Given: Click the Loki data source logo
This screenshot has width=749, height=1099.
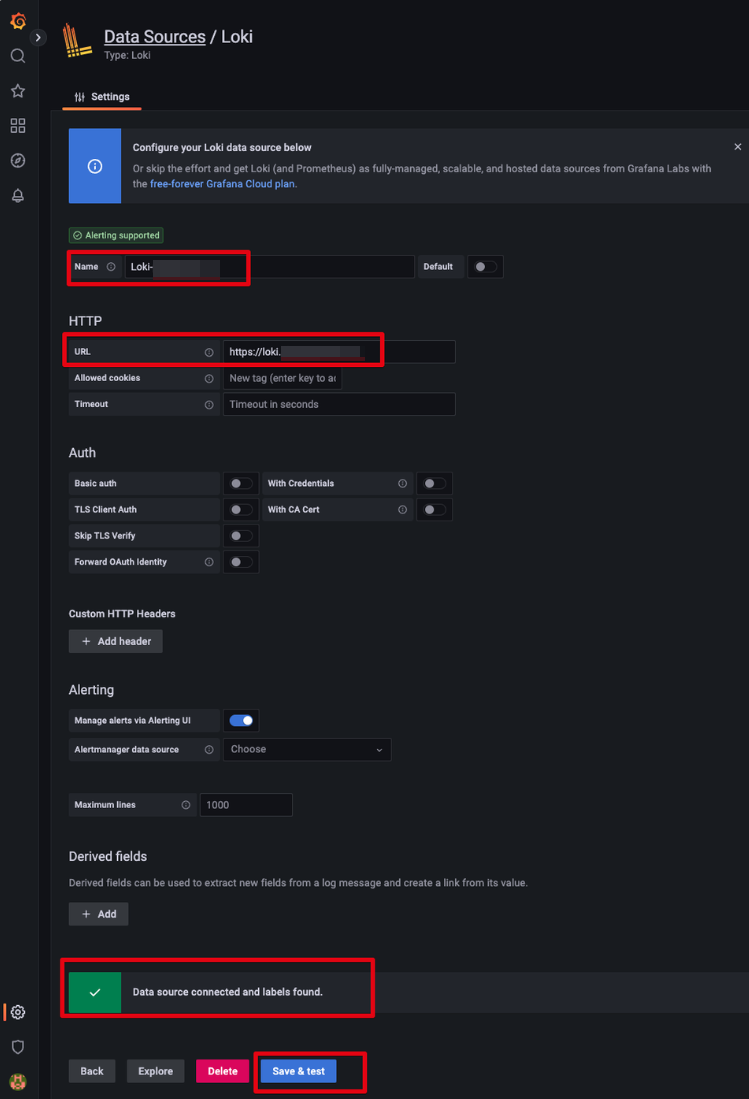Looking at the screenshot, I should click(x=76, y=41).
